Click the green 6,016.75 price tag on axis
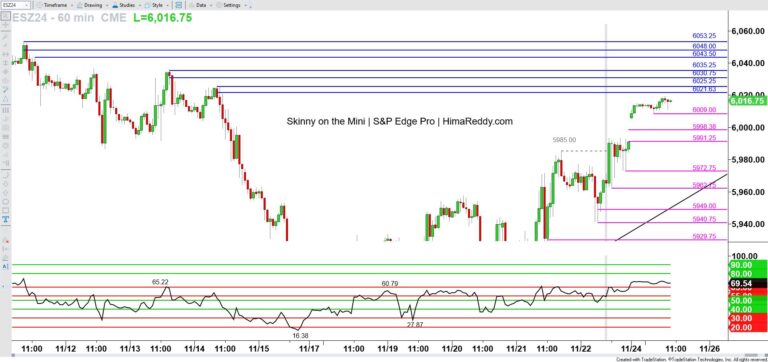 tap(747, 101)
